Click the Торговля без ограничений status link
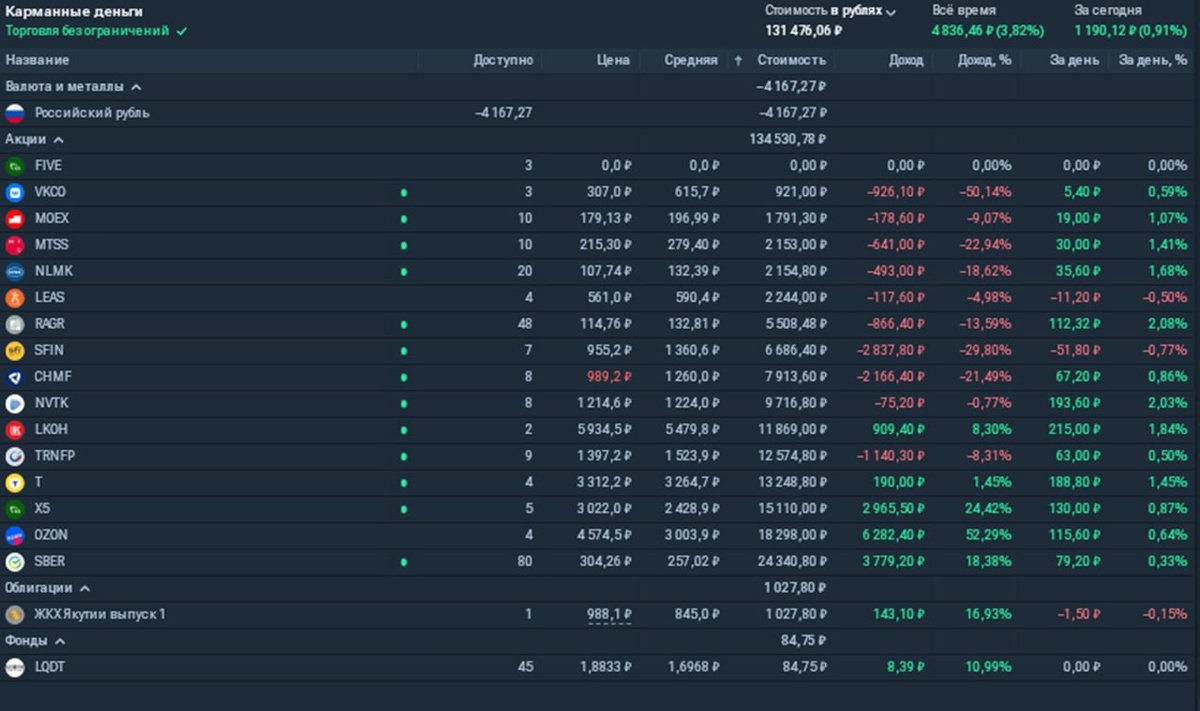Screen dimensions: 1200x711 tap(87, 32)
